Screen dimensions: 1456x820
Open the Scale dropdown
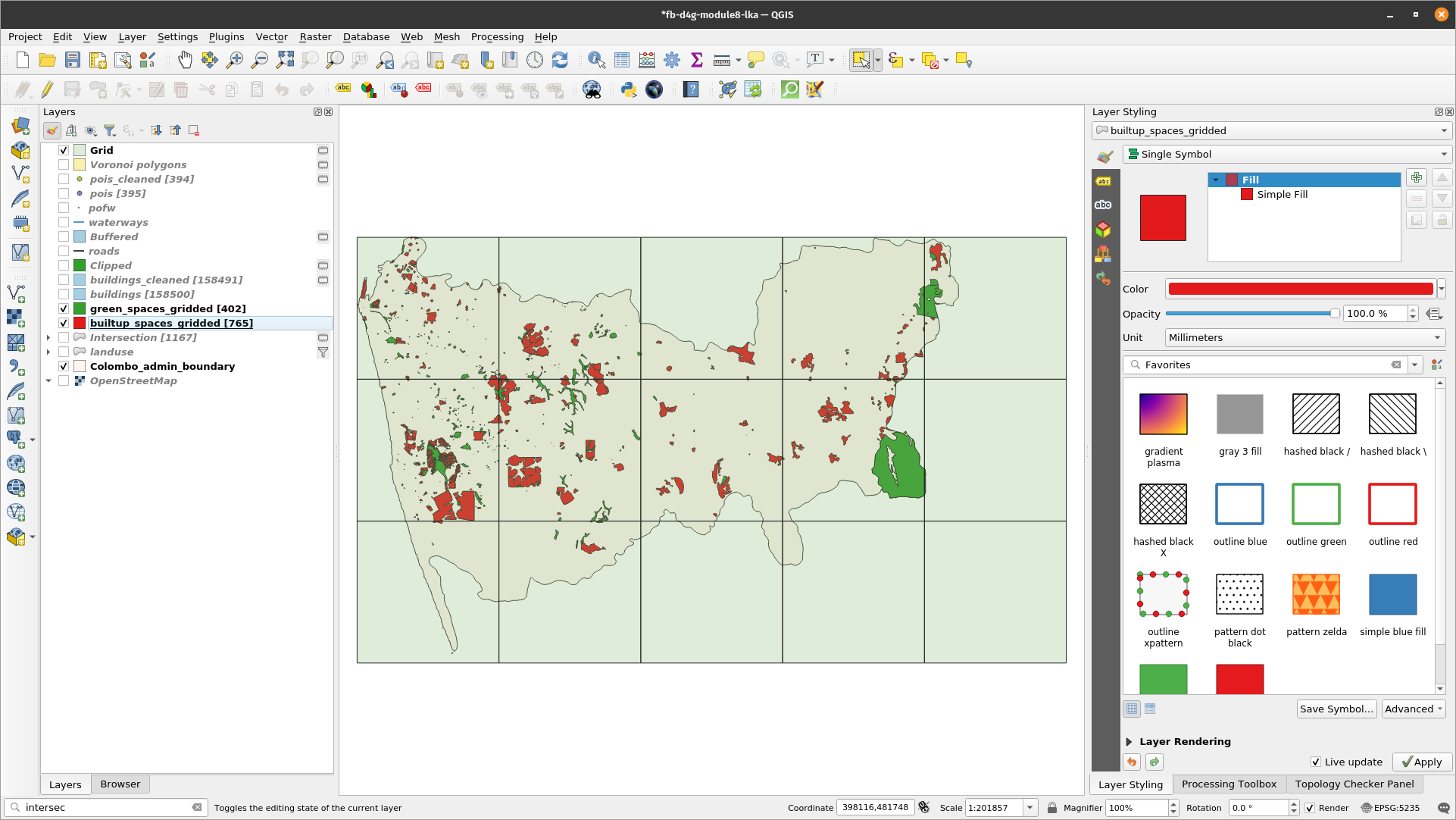[1030, 808]
